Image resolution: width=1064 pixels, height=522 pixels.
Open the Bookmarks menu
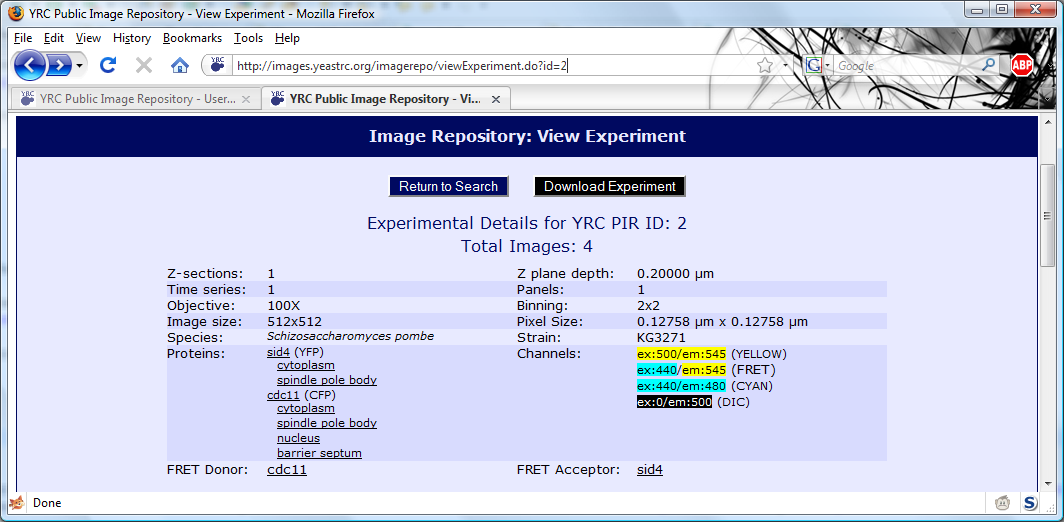coord(192,38)
